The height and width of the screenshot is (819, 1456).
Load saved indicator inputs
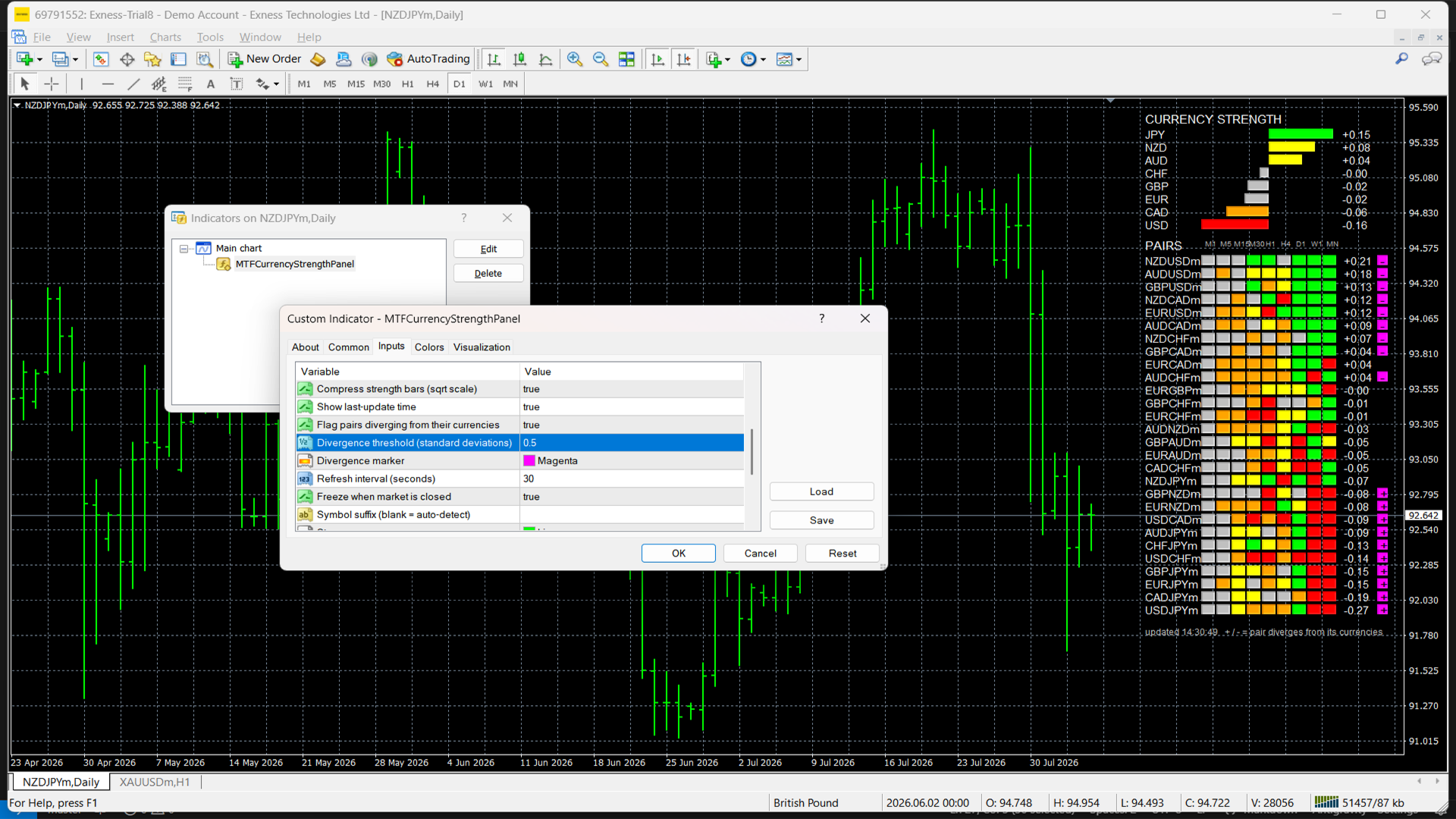pyautogui.click(x=821, y=491)
